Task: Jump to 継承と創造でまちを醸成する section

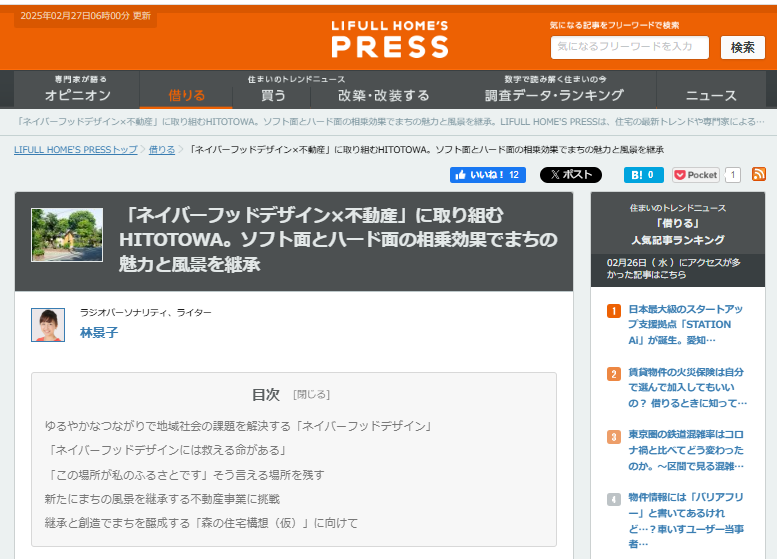Action: click(x=201, y=523)
